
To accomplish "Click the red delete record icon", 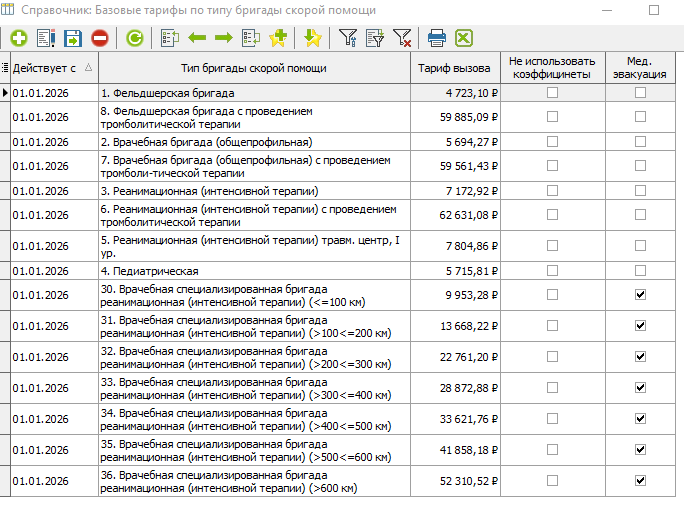I will (x=100, y=39).
